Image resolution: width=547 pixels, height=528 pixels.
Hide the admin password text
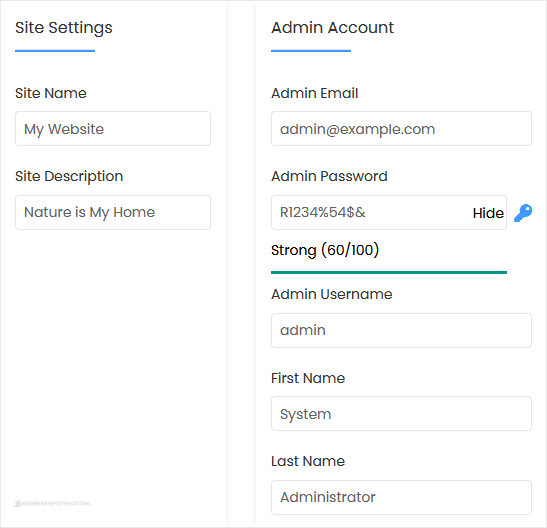tap(488, 213)
